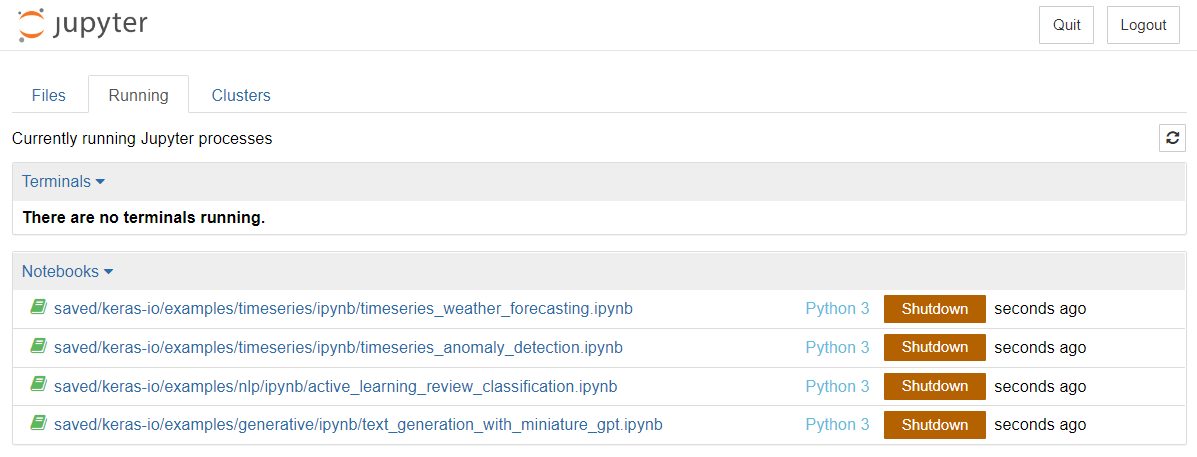The height and width of the screenshot is (457, 1197).
Task: Open the Clusters tab
Action: [241, 95]
